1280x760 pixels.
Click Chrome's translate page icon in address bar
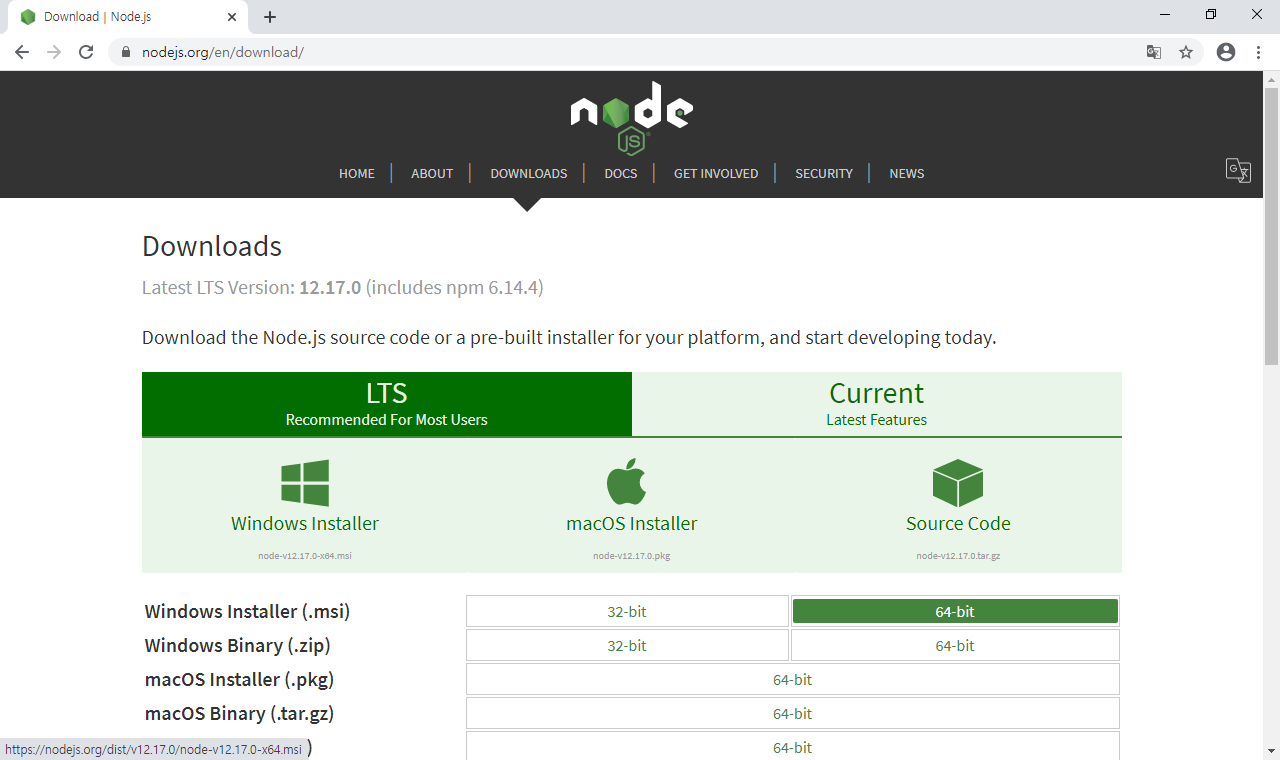click(1154, 52)
